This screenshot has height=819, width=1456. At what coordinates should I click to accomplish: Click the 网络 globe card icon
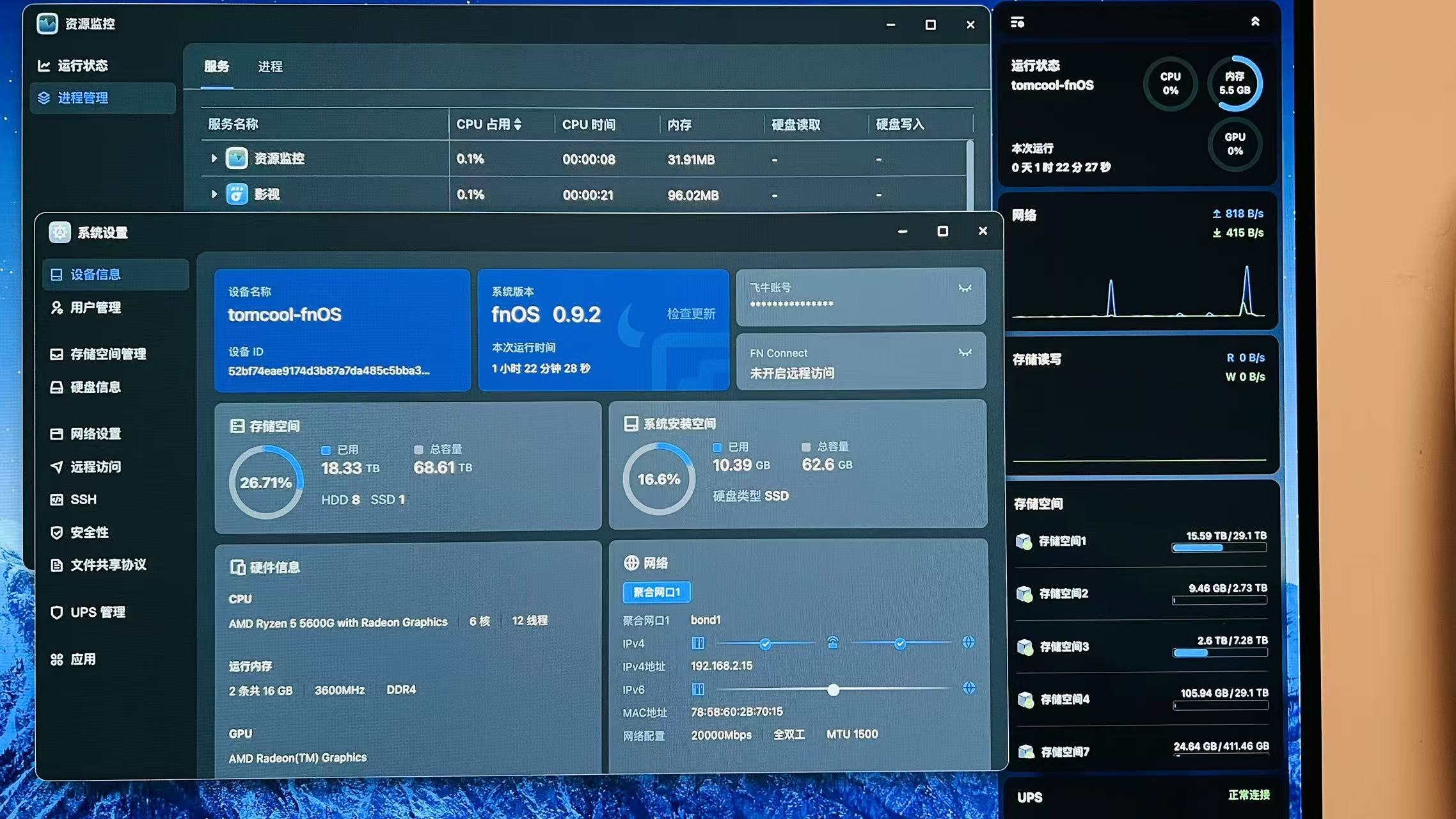point(631,562)
